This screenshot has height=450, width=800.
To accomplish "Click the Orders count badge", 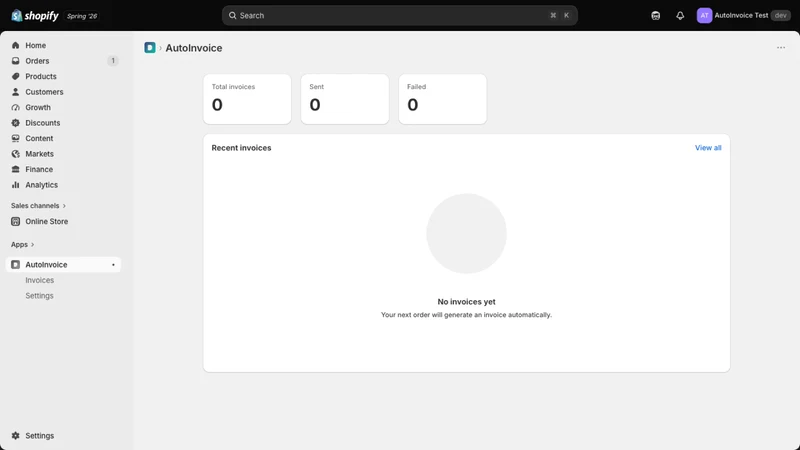I will (x=113, y=61).
